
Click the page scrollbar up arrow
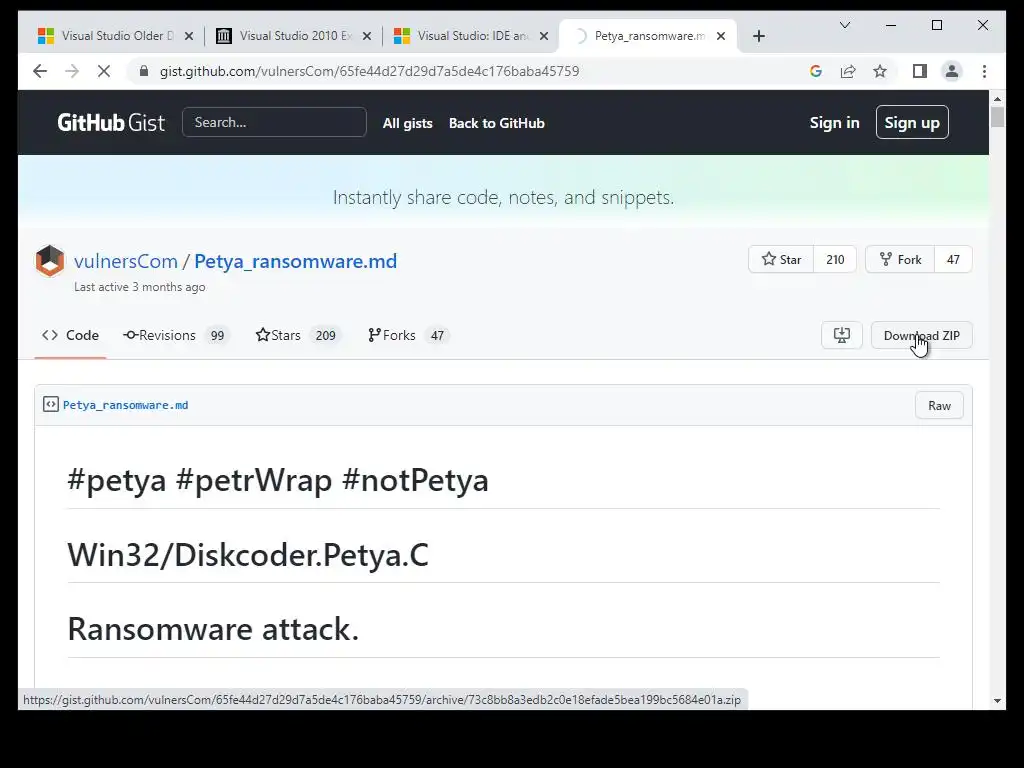point(997,98)
